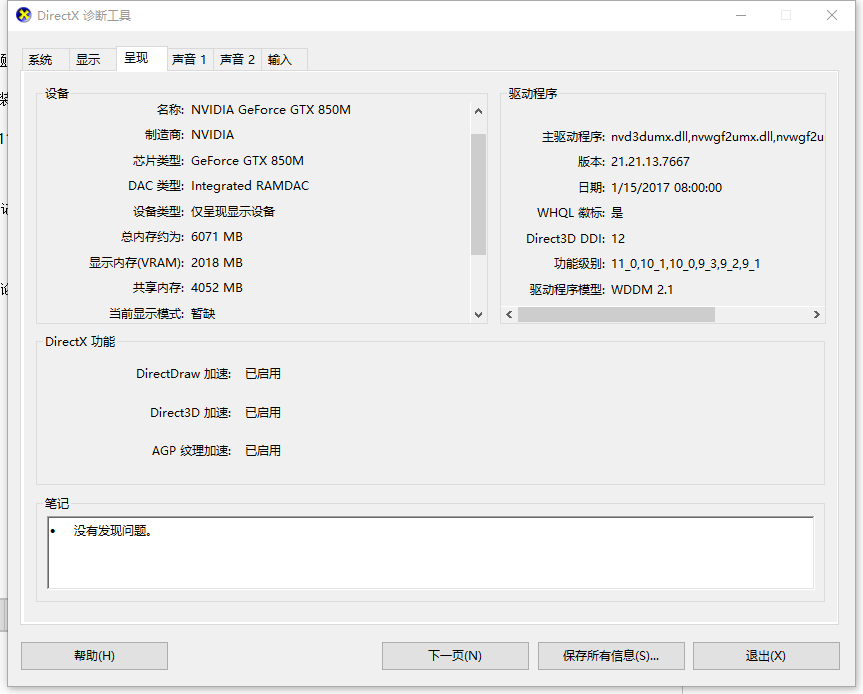Select the WDDM 2.1 driver model value
Screen dimensions: 863x694
(x=642, y=289)
